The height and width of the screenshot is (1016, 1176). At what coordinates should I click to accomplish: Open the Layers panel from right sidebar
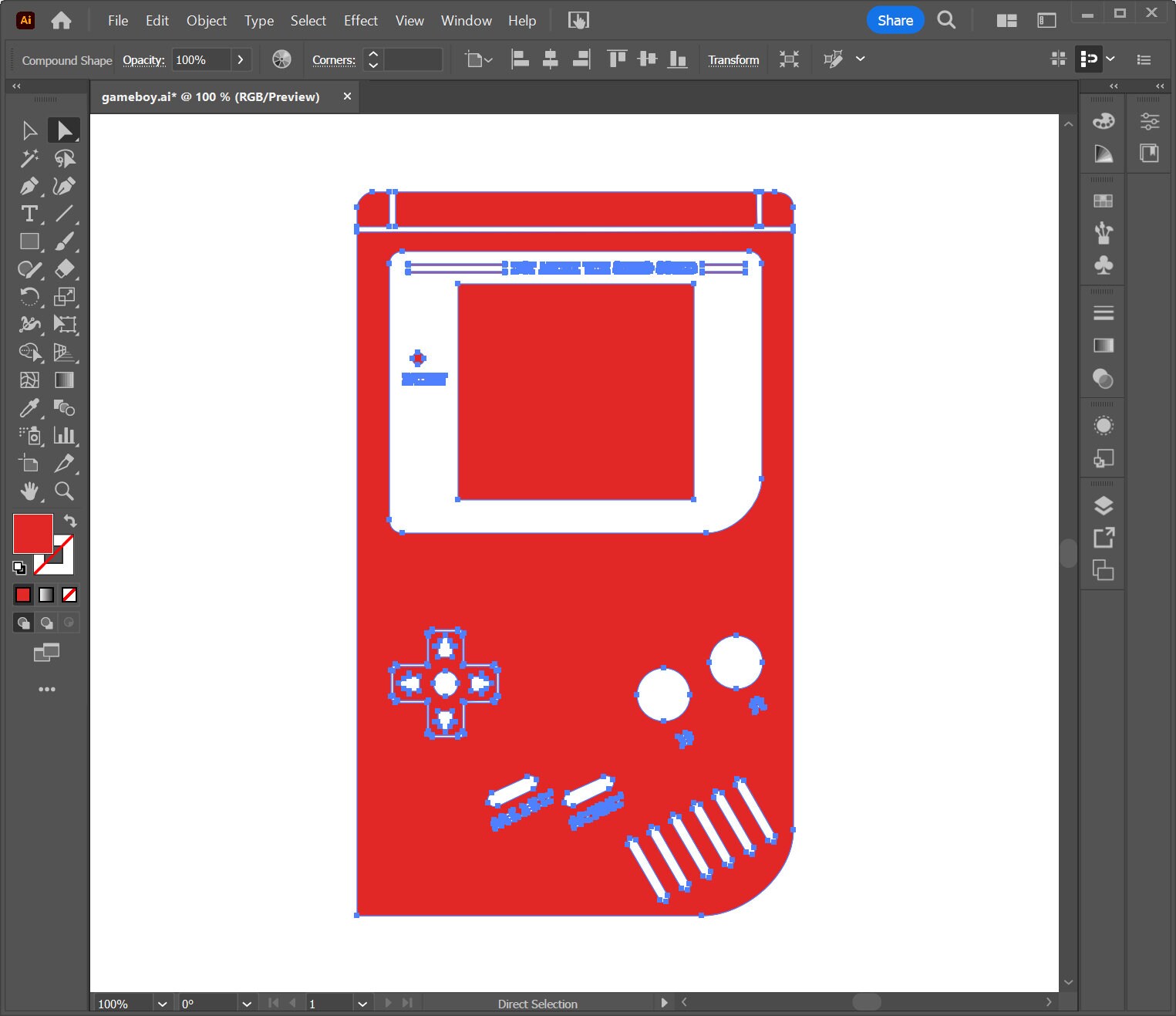[x=1104, y=506]
